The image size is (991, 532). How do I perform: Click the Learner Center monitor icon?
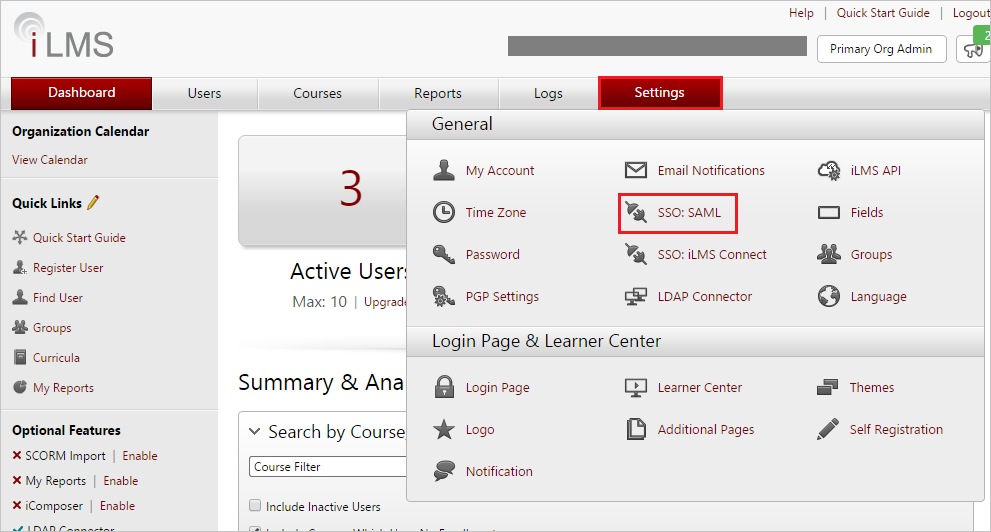(636, 387)
